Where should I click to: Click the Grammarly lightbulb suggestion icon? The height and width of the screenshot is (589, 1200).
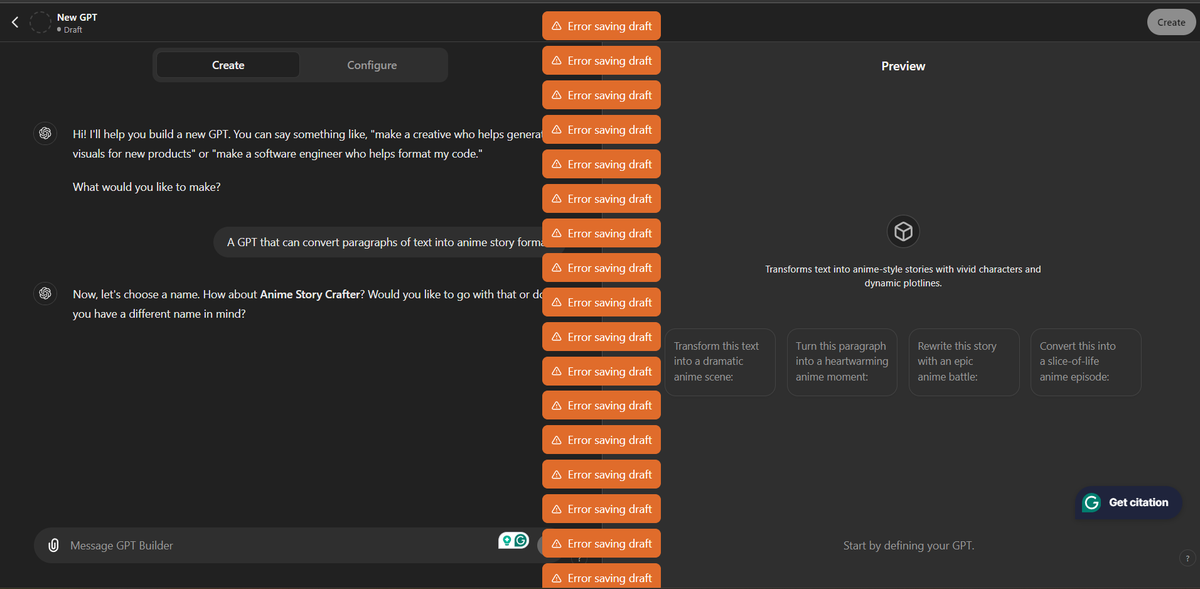[507, 541]
